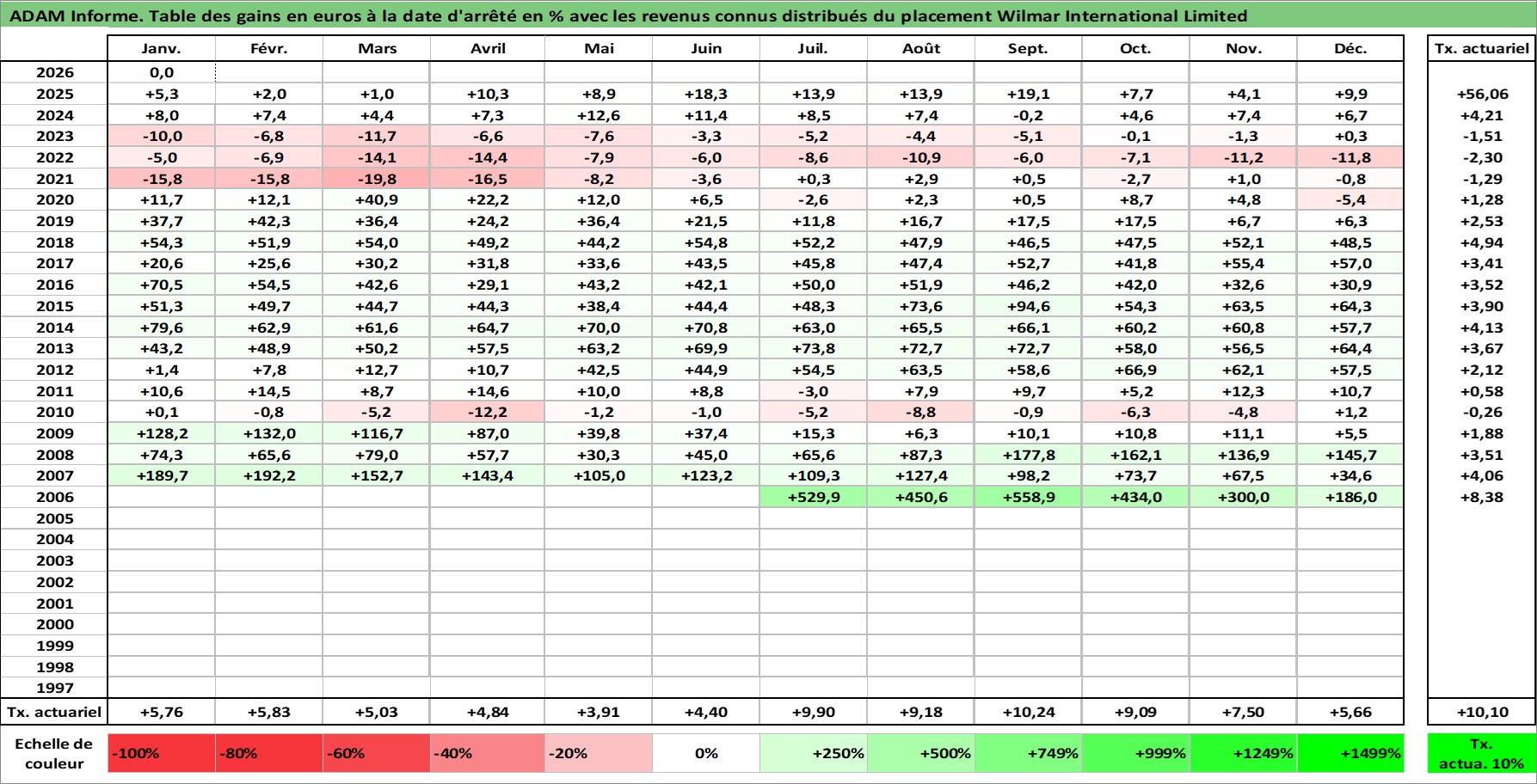
Task: Click the 2006 July value '+529,9'
Action: click(x=814, y=497)
